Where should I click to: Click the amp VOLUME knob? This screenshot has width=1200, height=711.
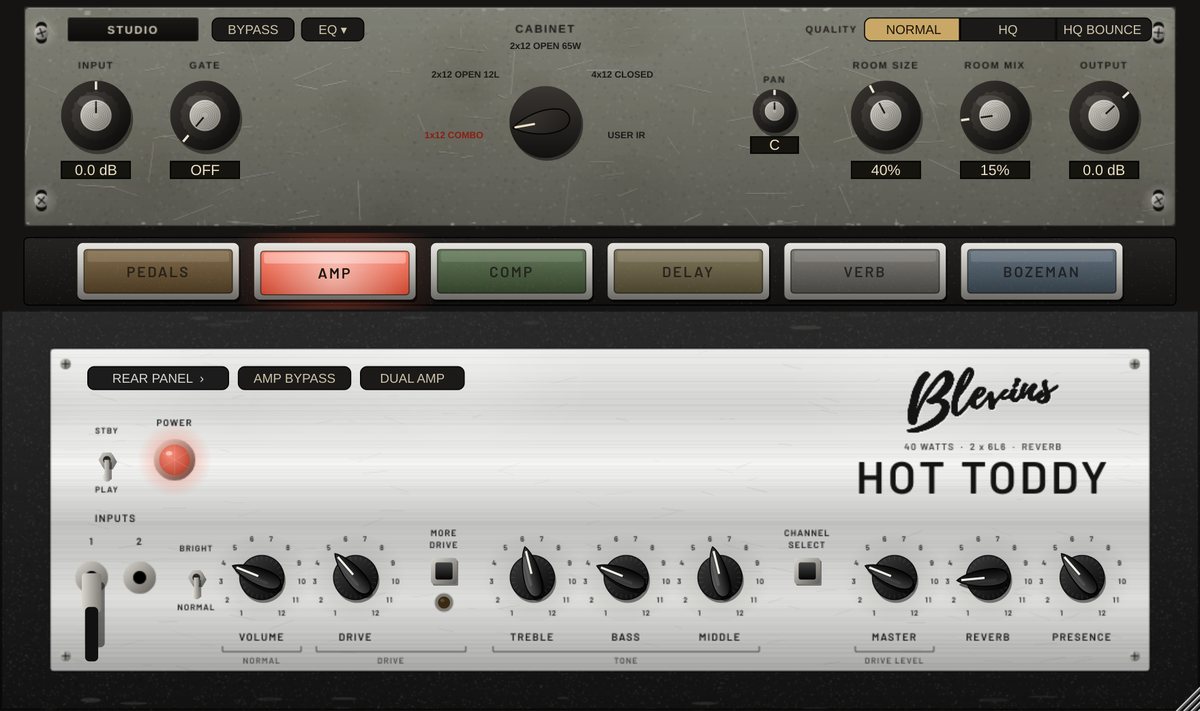click(261, 577)
